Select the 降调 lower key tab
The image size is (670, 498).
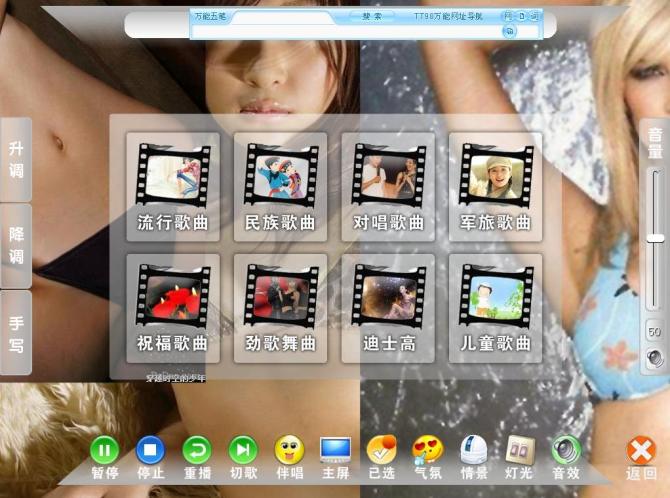point(16,245)
